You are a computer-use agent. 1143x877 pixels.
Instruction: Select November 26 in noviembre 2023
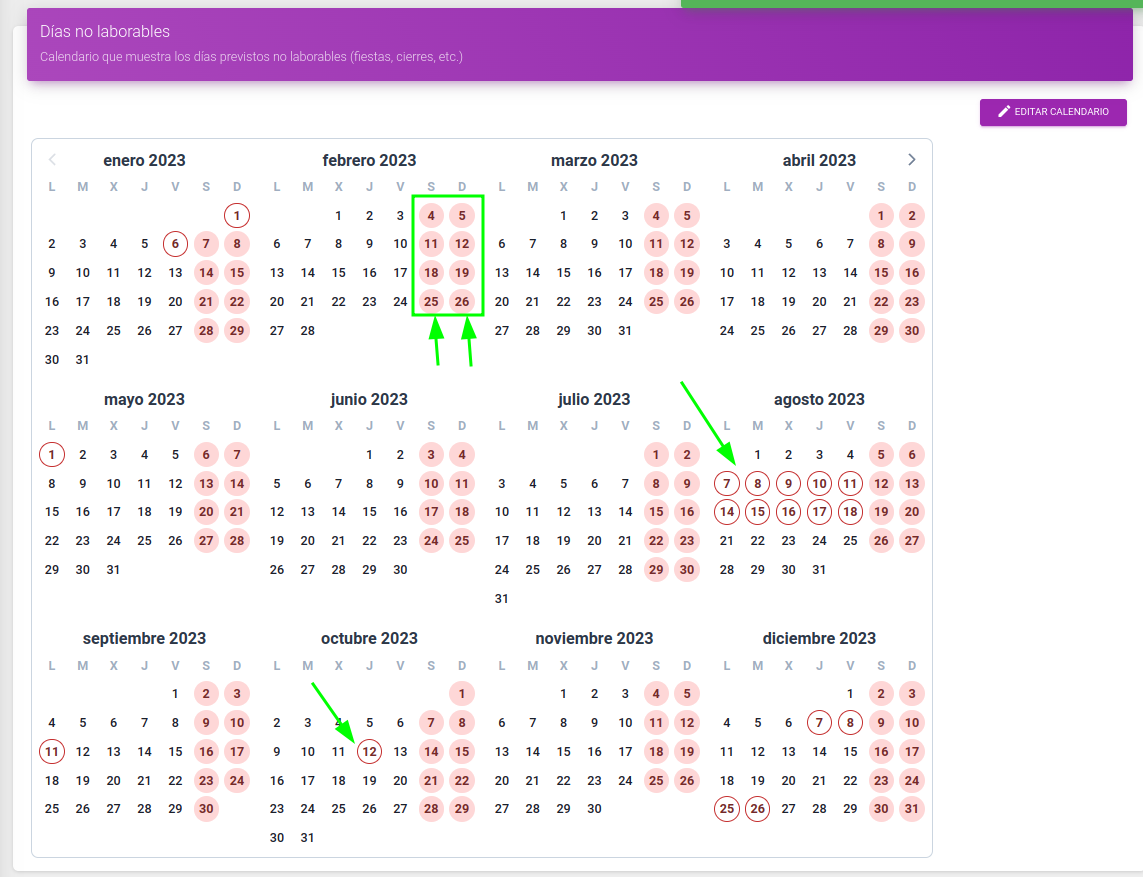pos(687,781)
